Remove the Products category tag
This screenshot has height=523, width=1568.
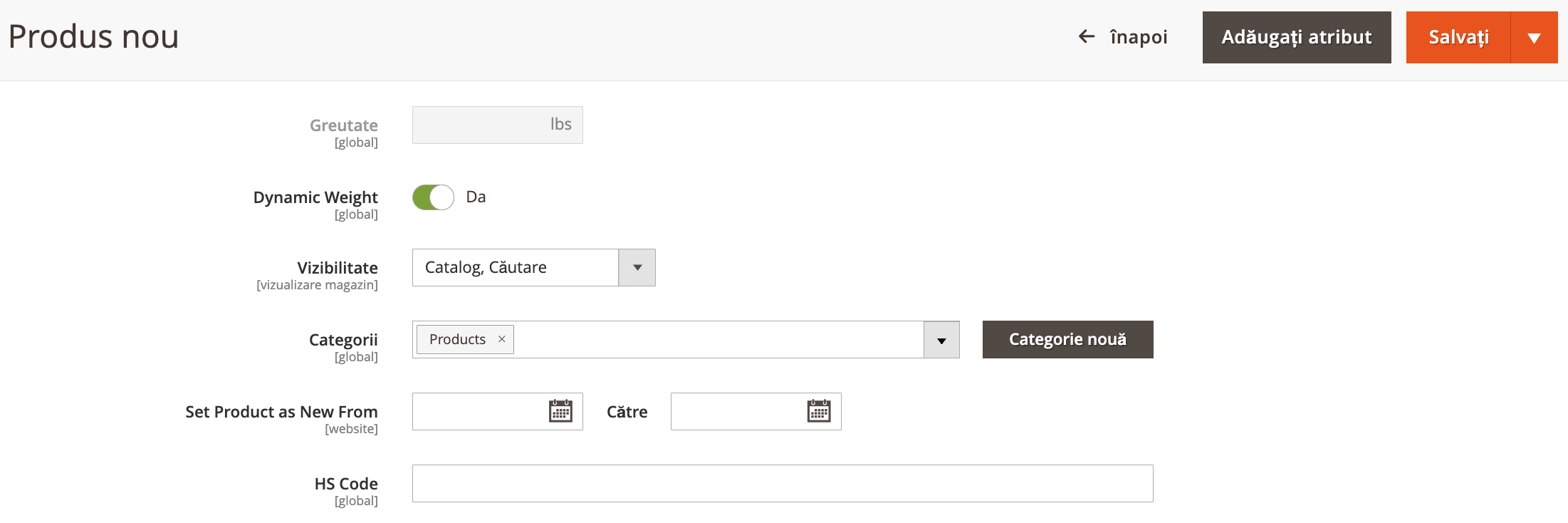pyautogui.click(x=501, y=339)
